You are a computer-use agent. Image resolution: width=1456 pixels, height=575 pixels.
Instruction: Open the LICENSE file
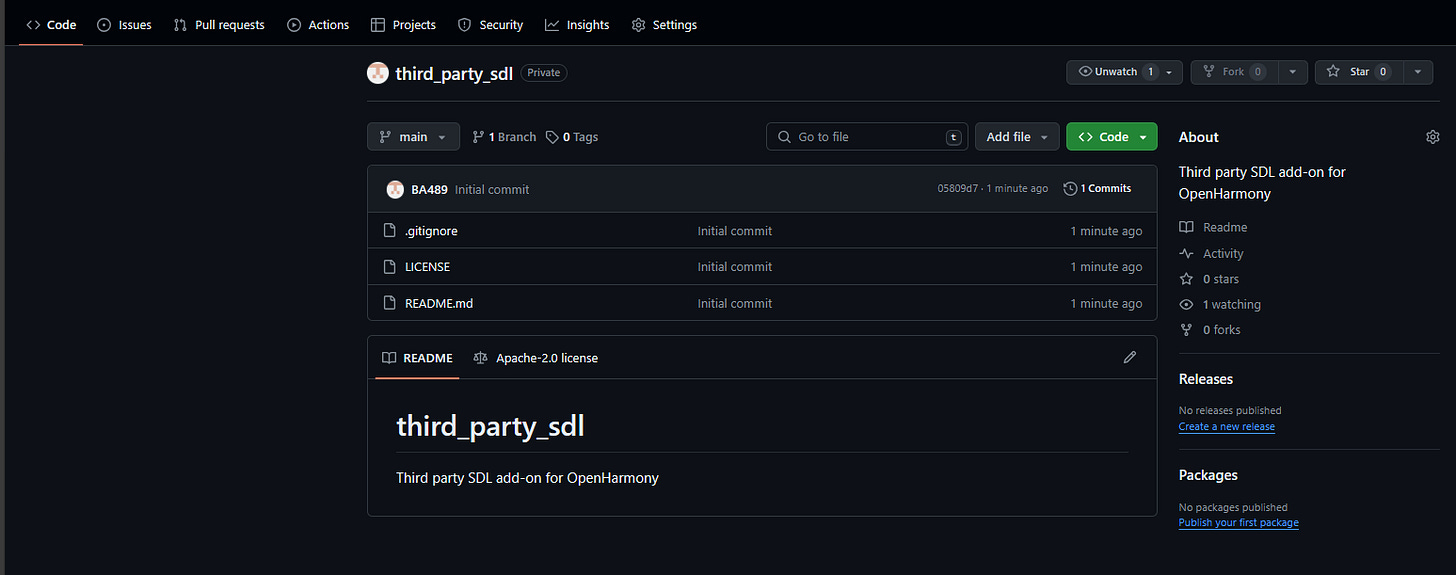tap(427, 267)
